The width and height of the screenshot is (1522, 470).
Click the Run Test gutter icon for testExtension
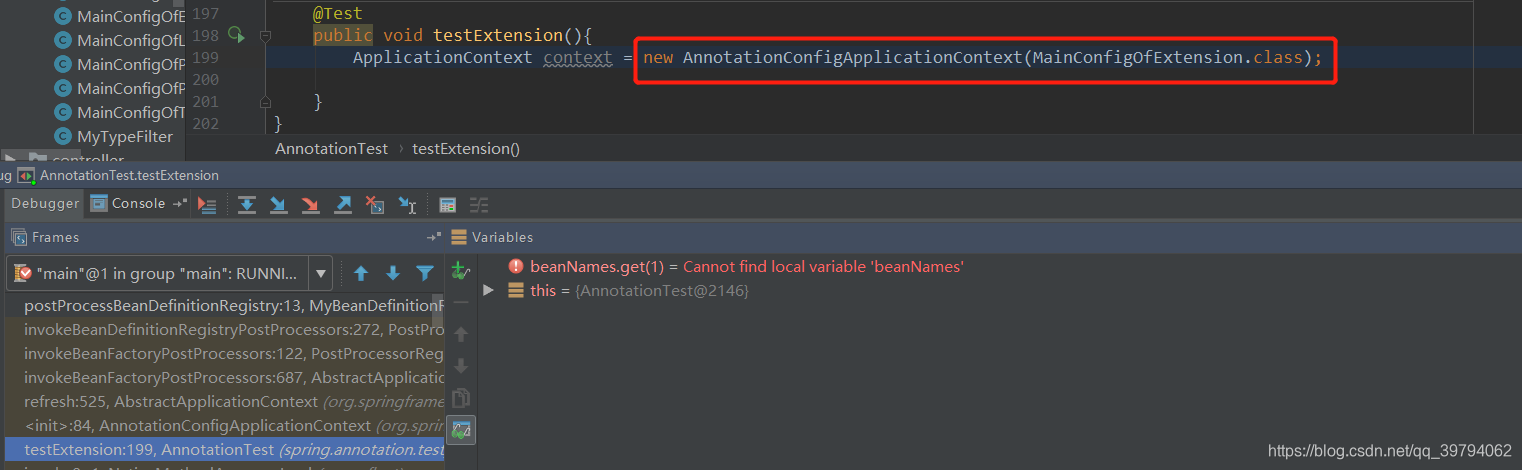(237, 35)
